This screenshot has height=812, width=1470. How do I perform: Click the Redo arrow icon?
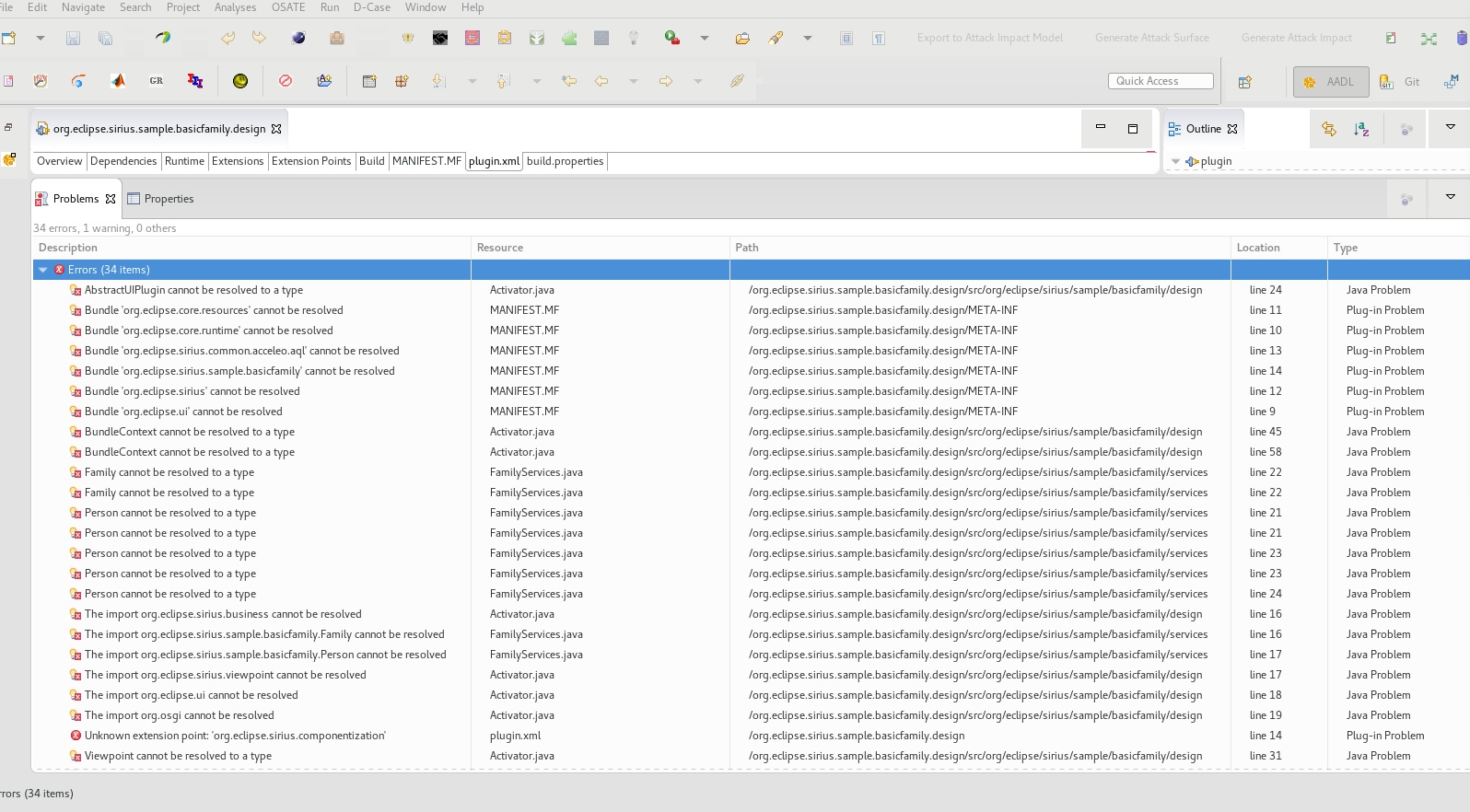click(x=259, y=38)
